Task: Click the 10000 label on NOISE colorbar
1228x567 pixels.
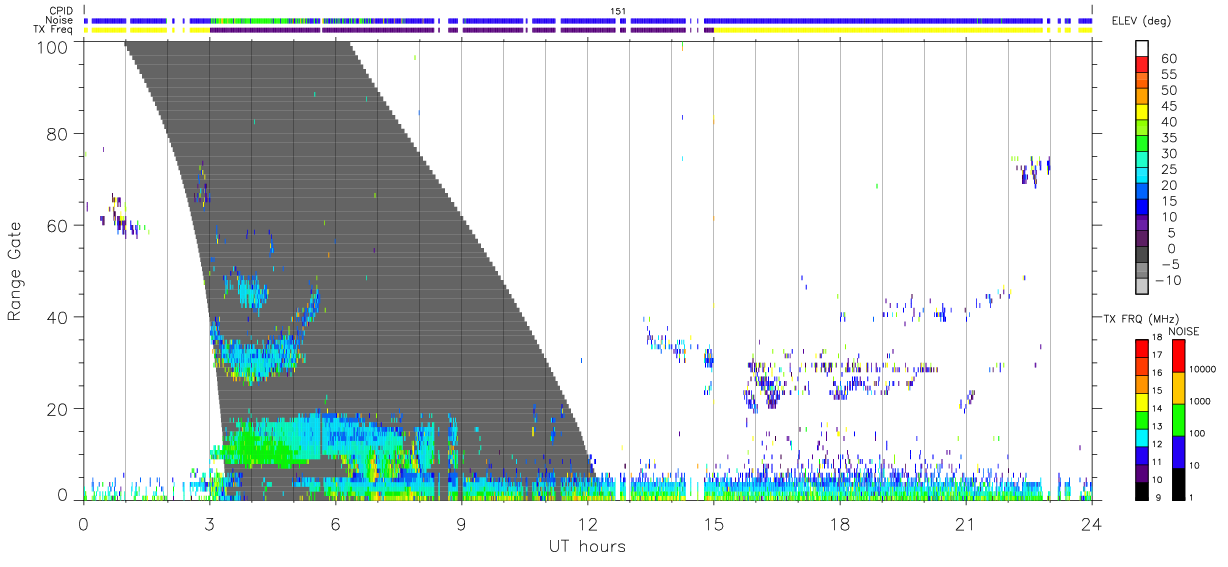Action: point(1203,369)
